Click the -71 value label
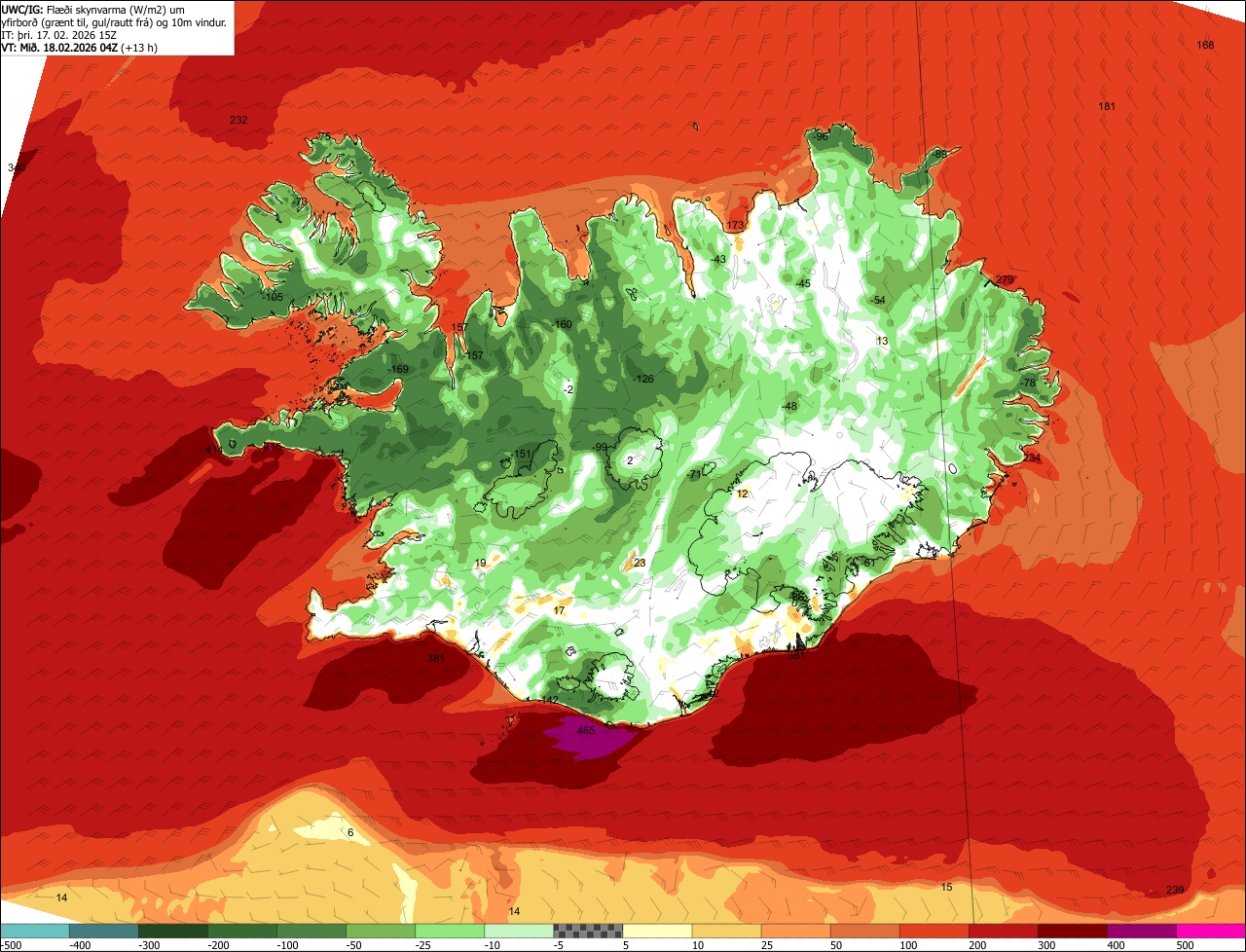The image size is (1246, 952). (x=694, y=475)
